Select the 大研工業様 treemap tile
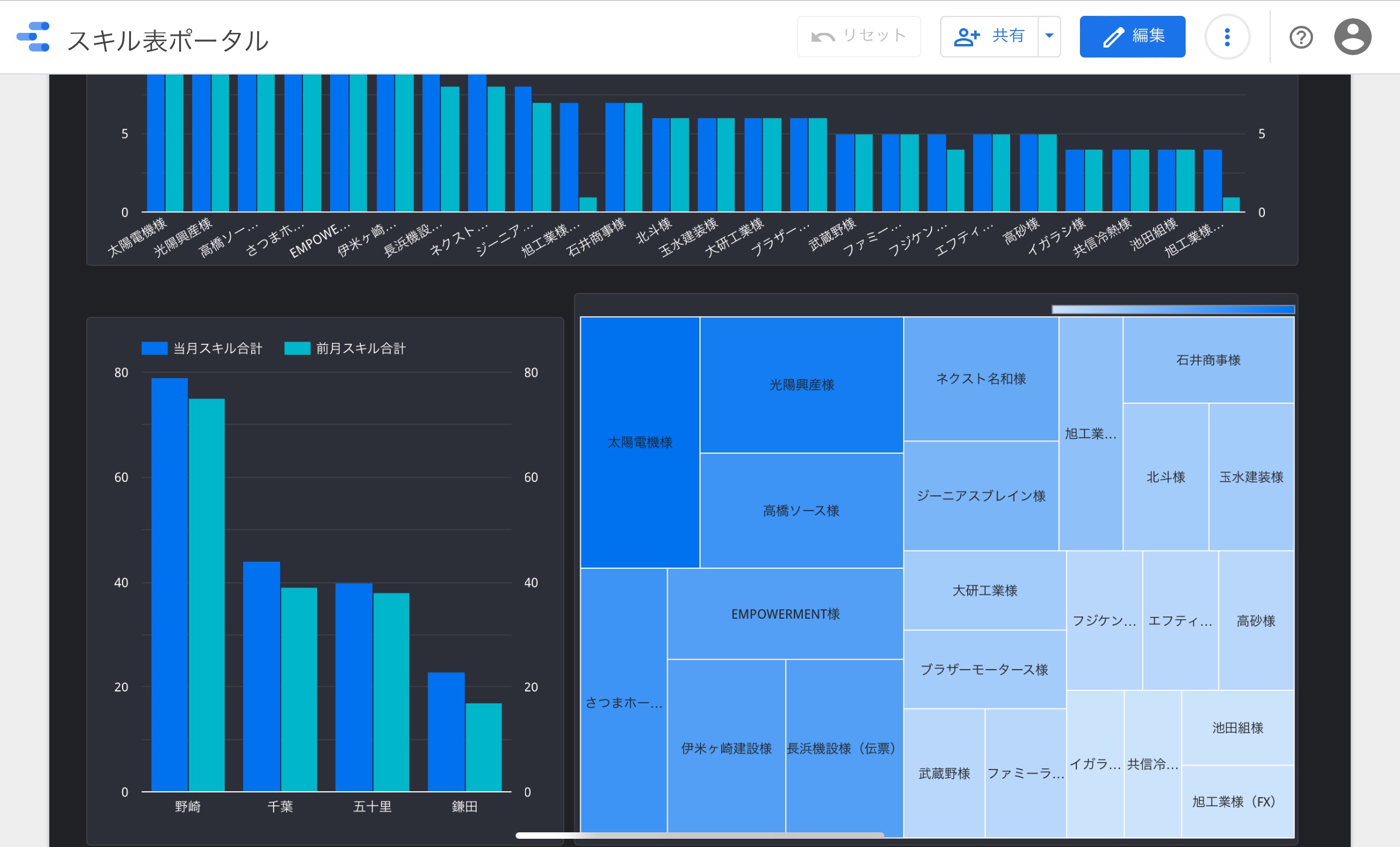 click(985, 590)
